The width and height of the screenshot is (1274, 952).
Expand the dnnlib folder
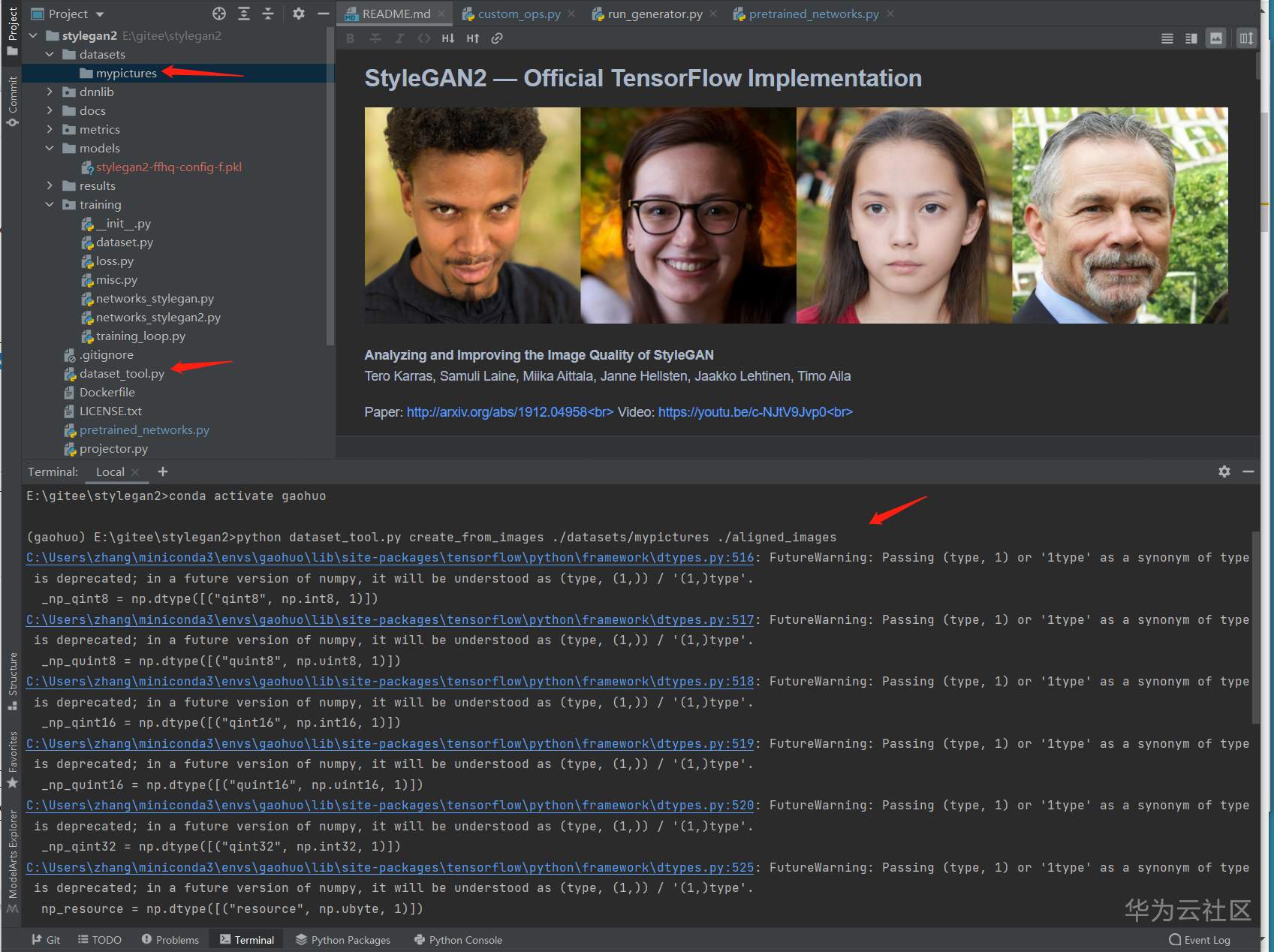[50, 92]
